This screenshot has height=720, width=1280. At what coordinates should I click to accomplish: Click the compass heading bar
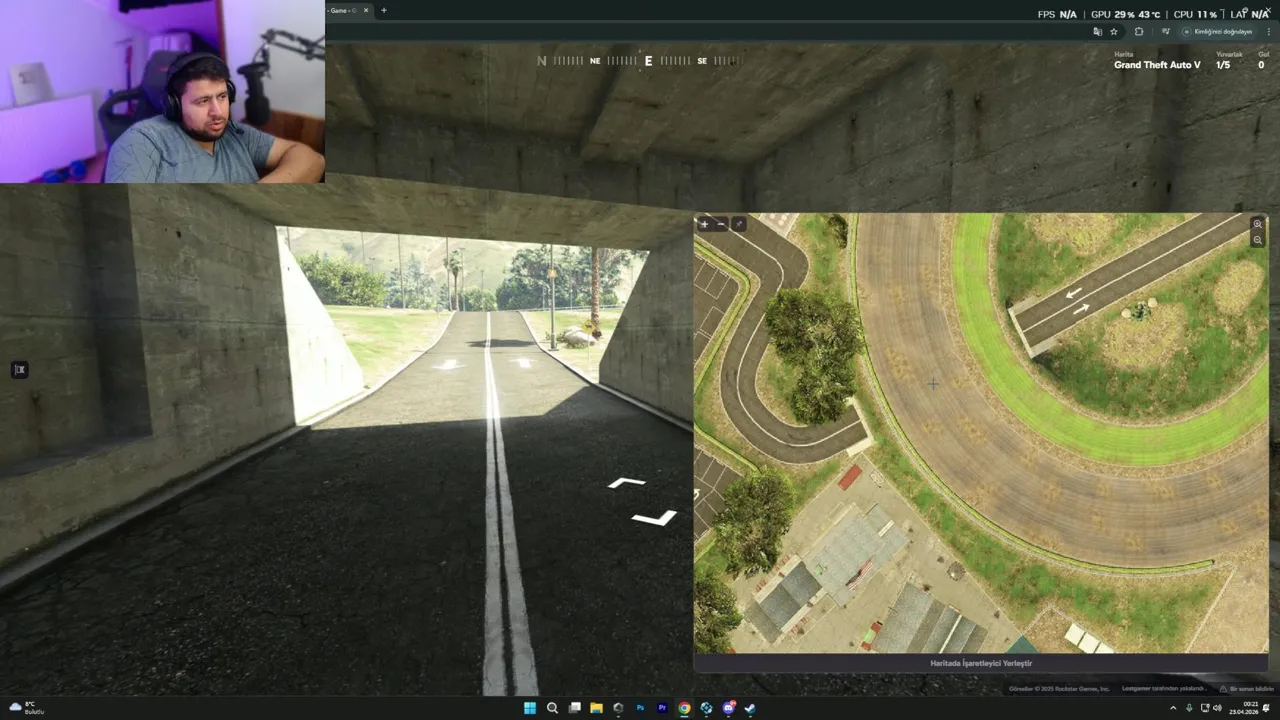tap(640, 61)
